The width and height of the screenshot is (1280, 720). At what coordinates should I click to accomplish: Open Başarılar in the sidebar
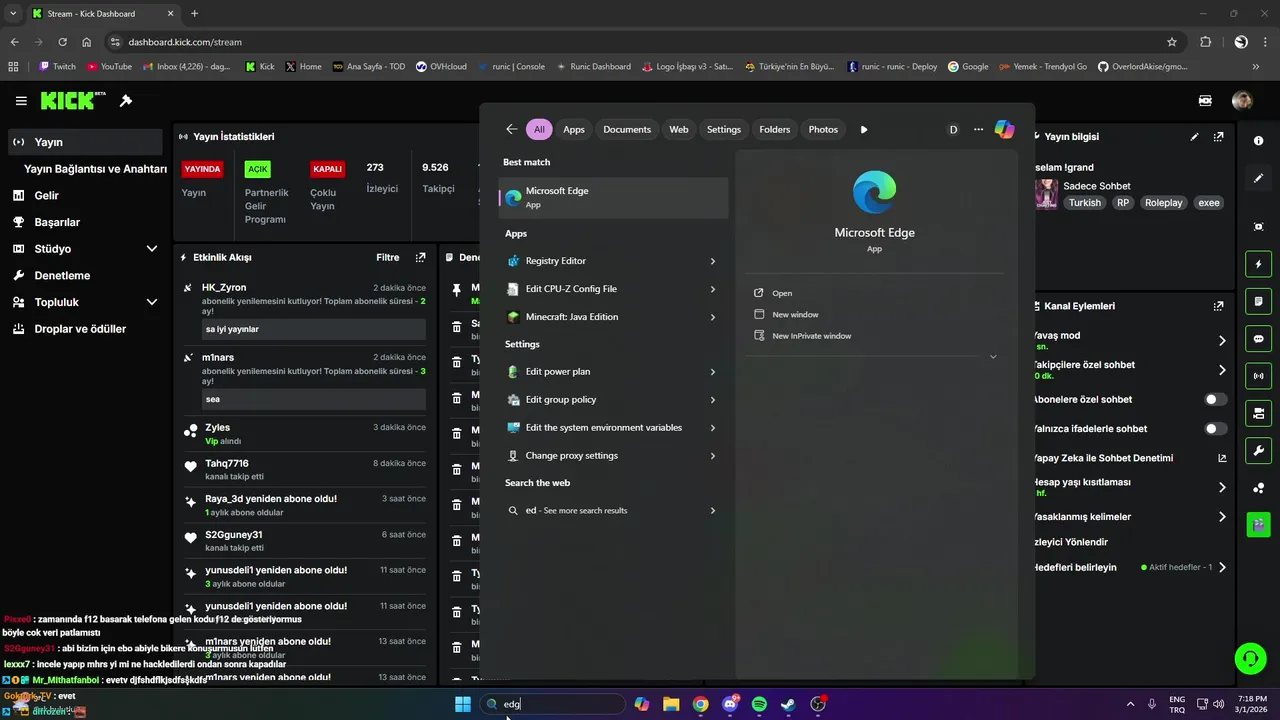click(84, 222)
